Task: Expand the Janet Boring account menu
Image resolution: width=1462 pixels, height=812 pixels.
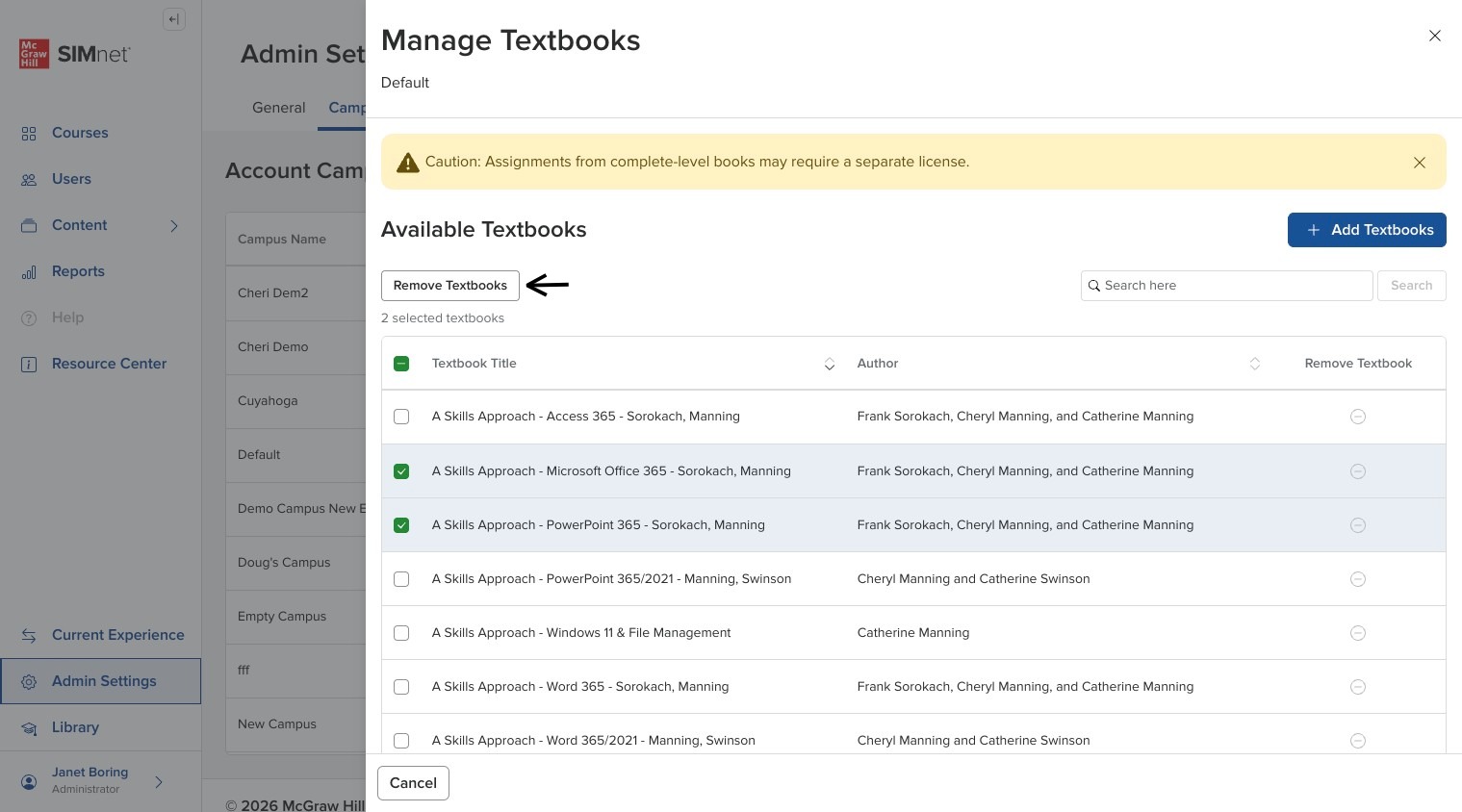Action: pyautogui.click(x=159, y=782)
